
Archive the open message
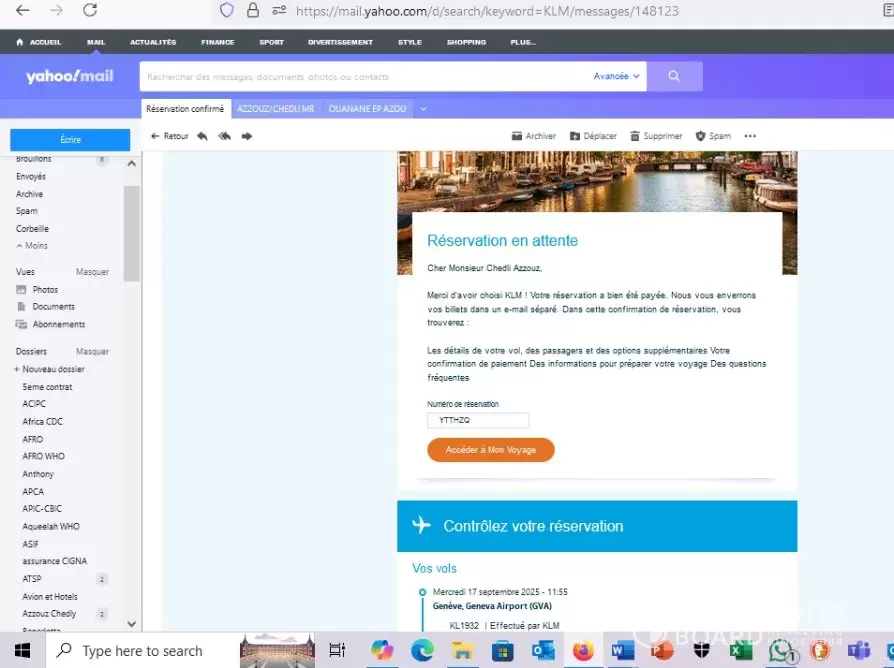pos(533,136)
